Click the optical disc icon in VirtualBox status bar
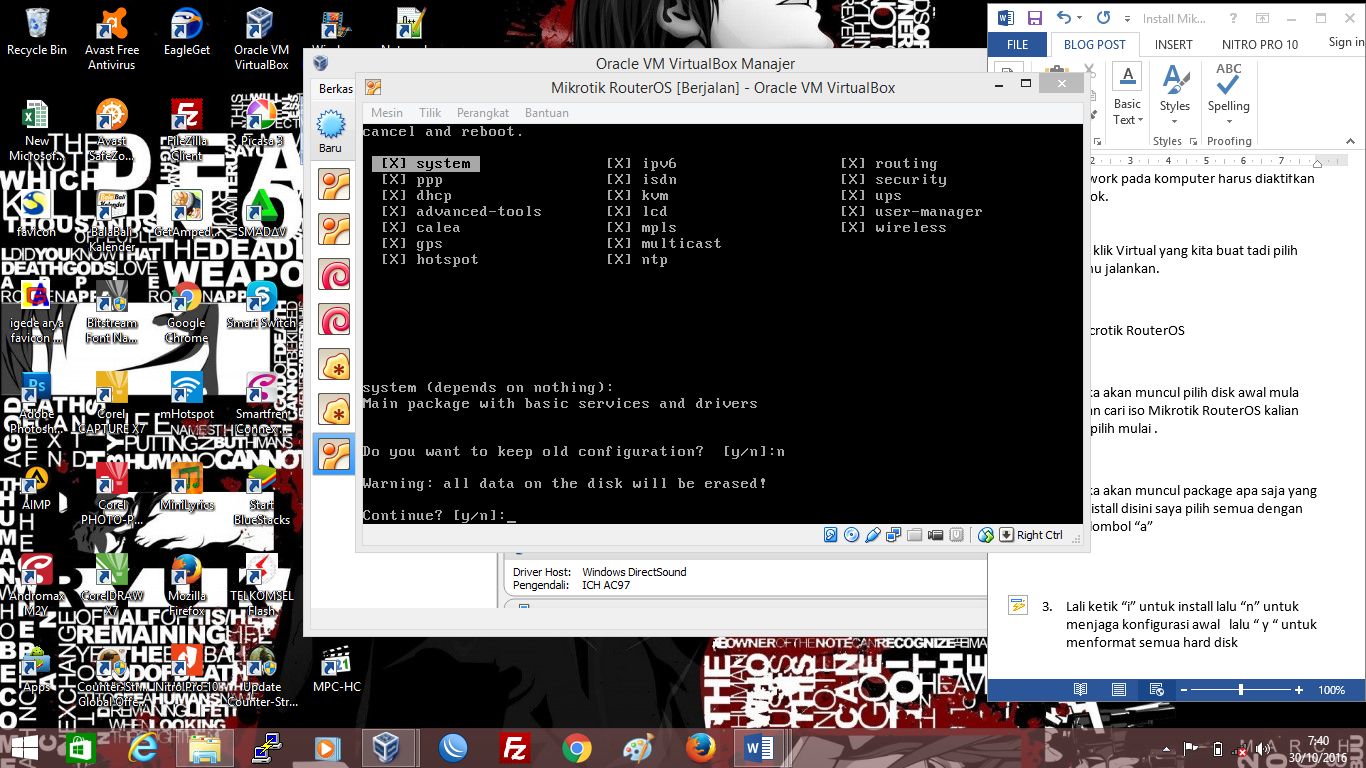 tap(851, 535)
